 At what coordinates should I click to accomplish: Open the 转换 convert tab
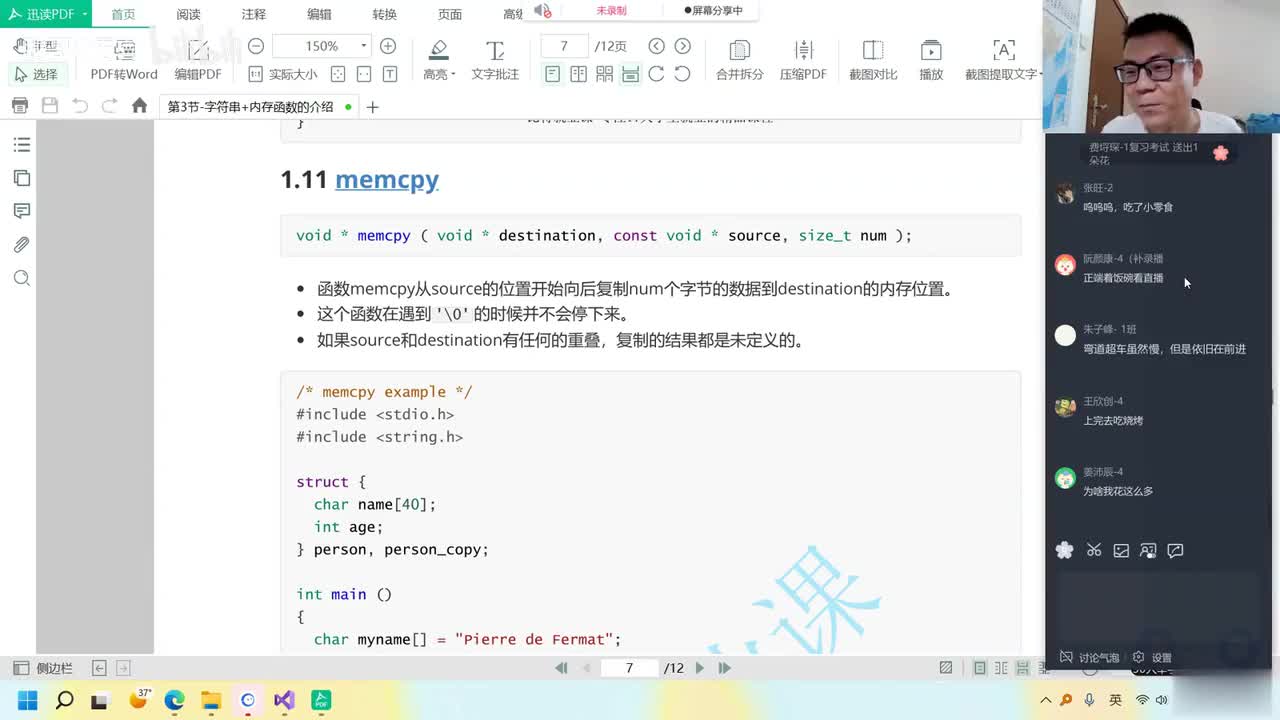(384, 14)
